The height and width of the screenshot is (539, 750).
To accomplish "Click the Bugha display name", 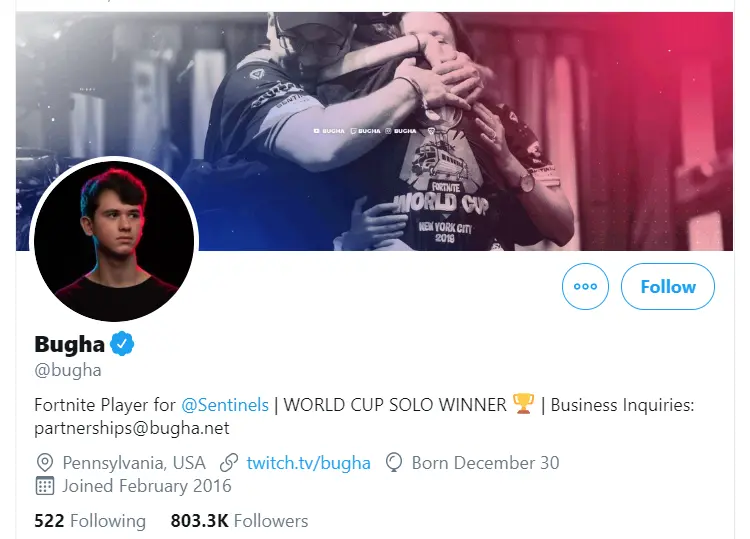I will click(70, 344).
